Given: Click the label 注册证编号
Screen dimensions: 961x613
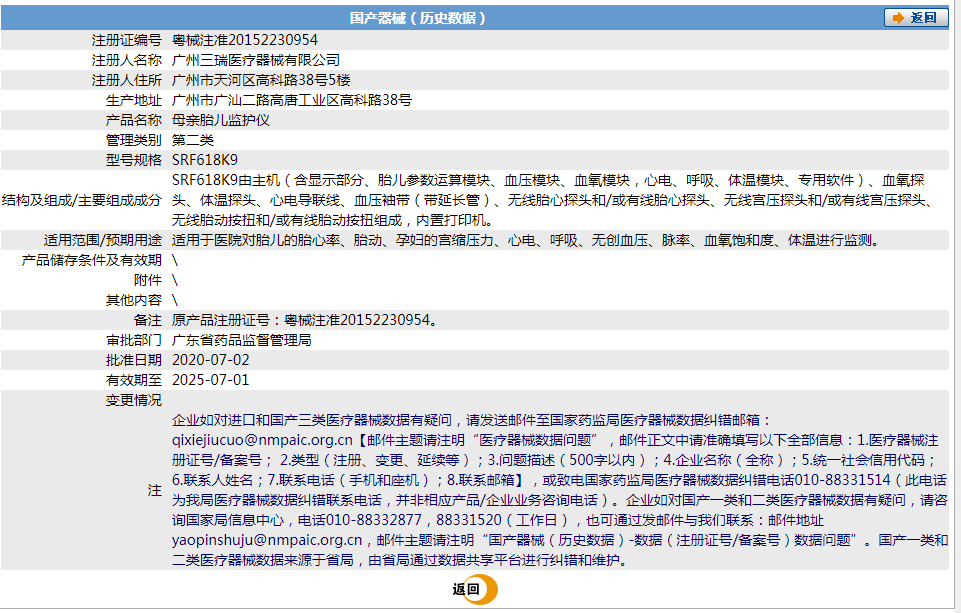Looking at the screenshot, I should pyautogui.click(x=126, y=40).
